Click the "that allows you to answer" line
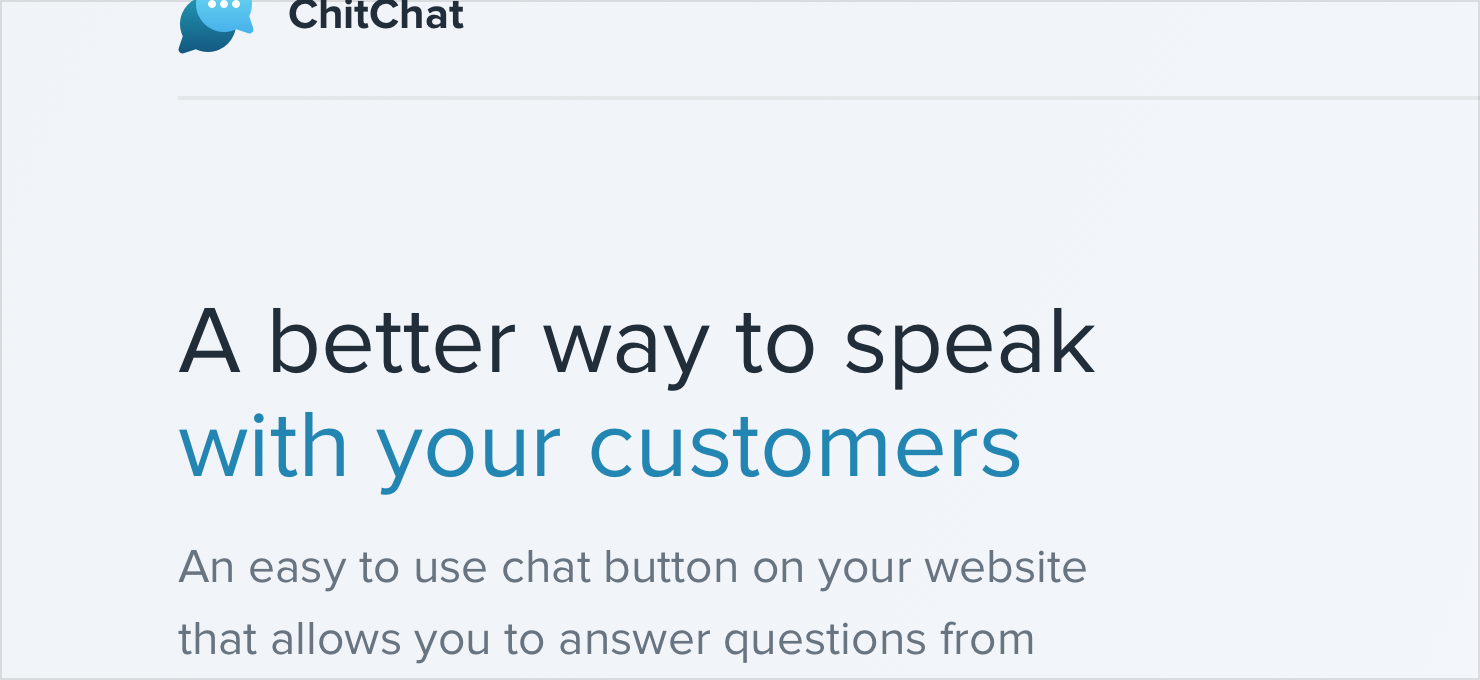 coord(606,640)
